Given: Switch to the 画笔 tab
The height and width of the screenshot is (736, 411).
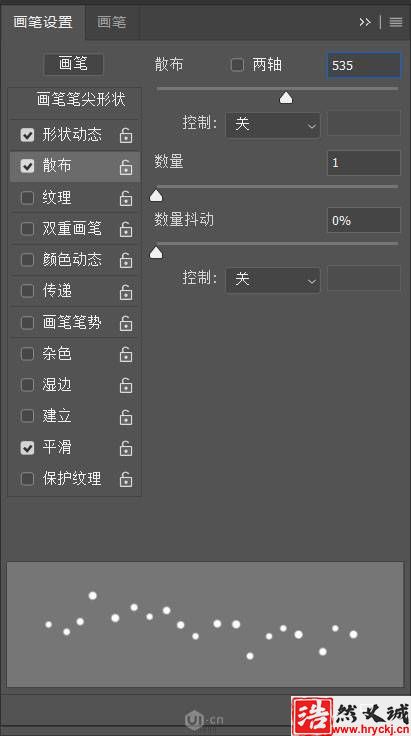Looking at the screenshot, I should [x=112, y=22].
